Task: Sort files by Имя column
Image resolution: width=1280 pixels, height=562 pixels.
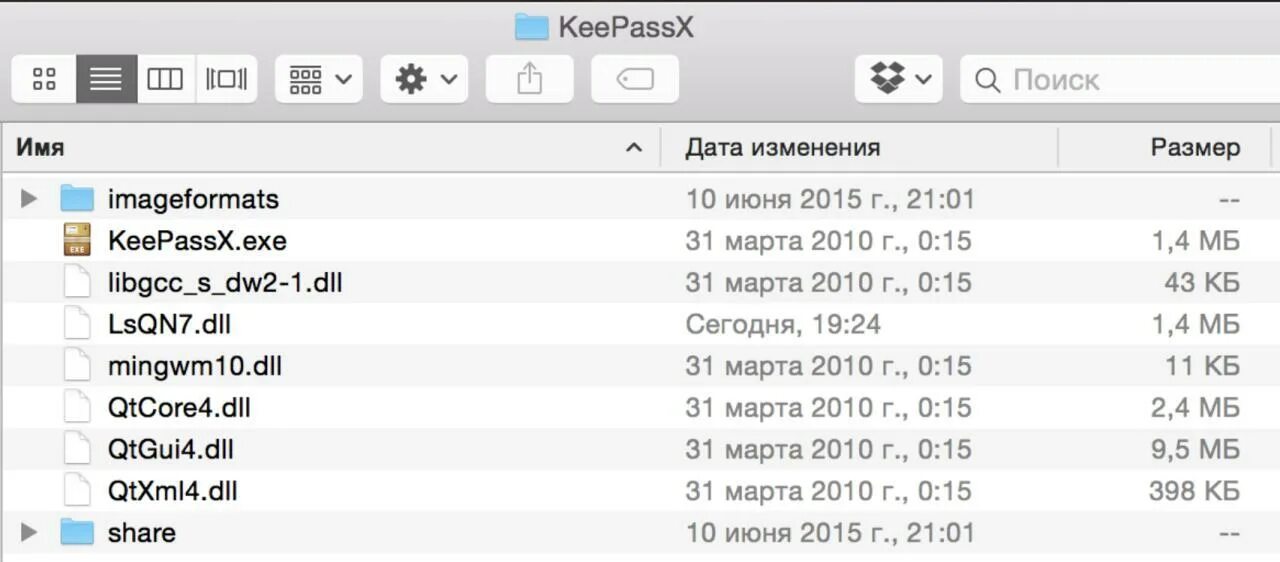Action: coord(300,148)
